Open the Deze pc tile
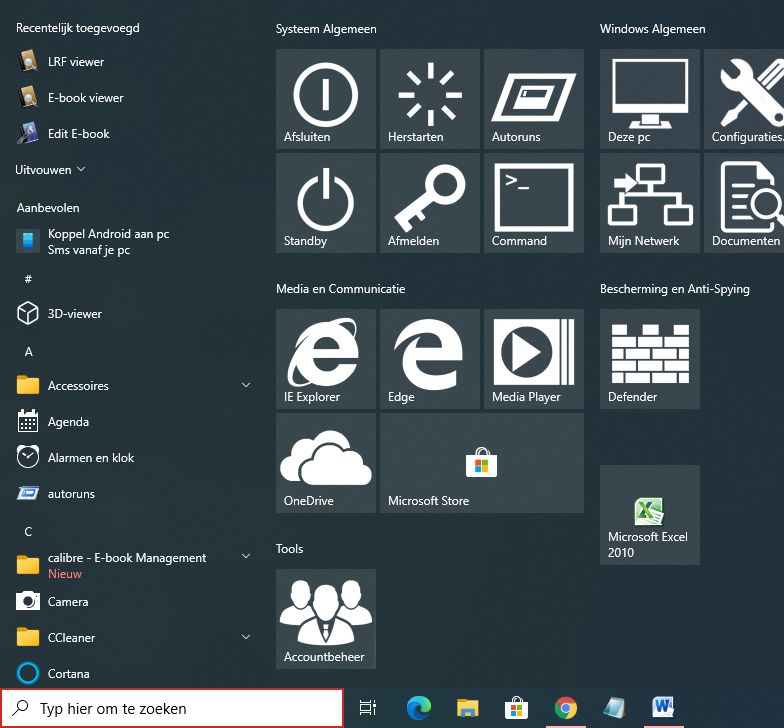The width and height of the screenshot is (784, 728). [650, 98]
